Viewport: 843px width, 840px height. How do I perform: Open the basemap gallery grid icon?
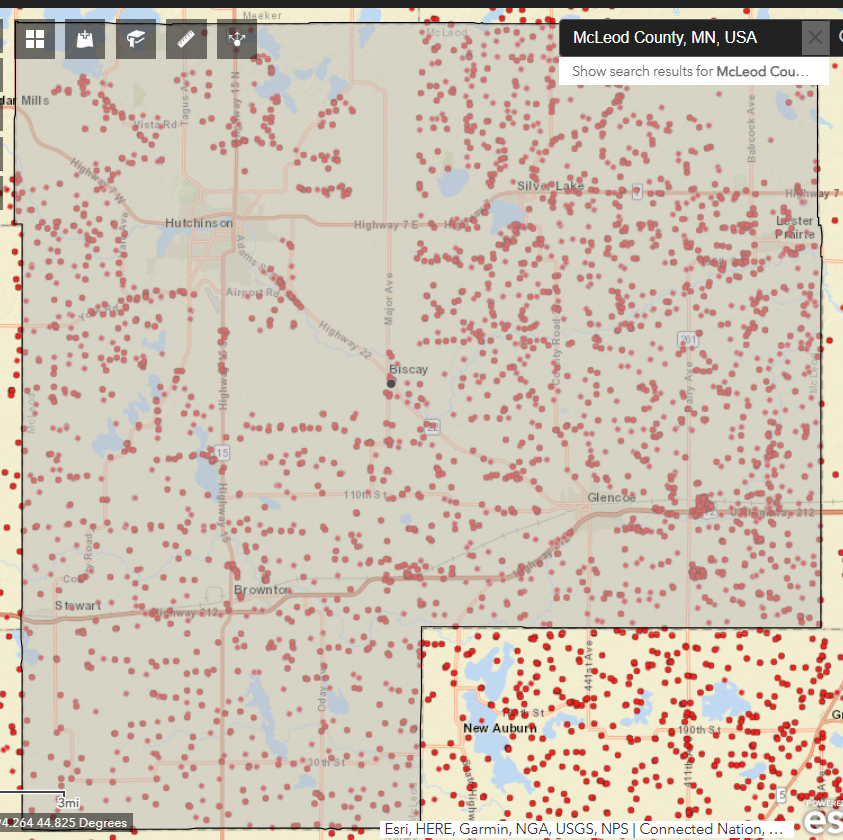[36, 39]
